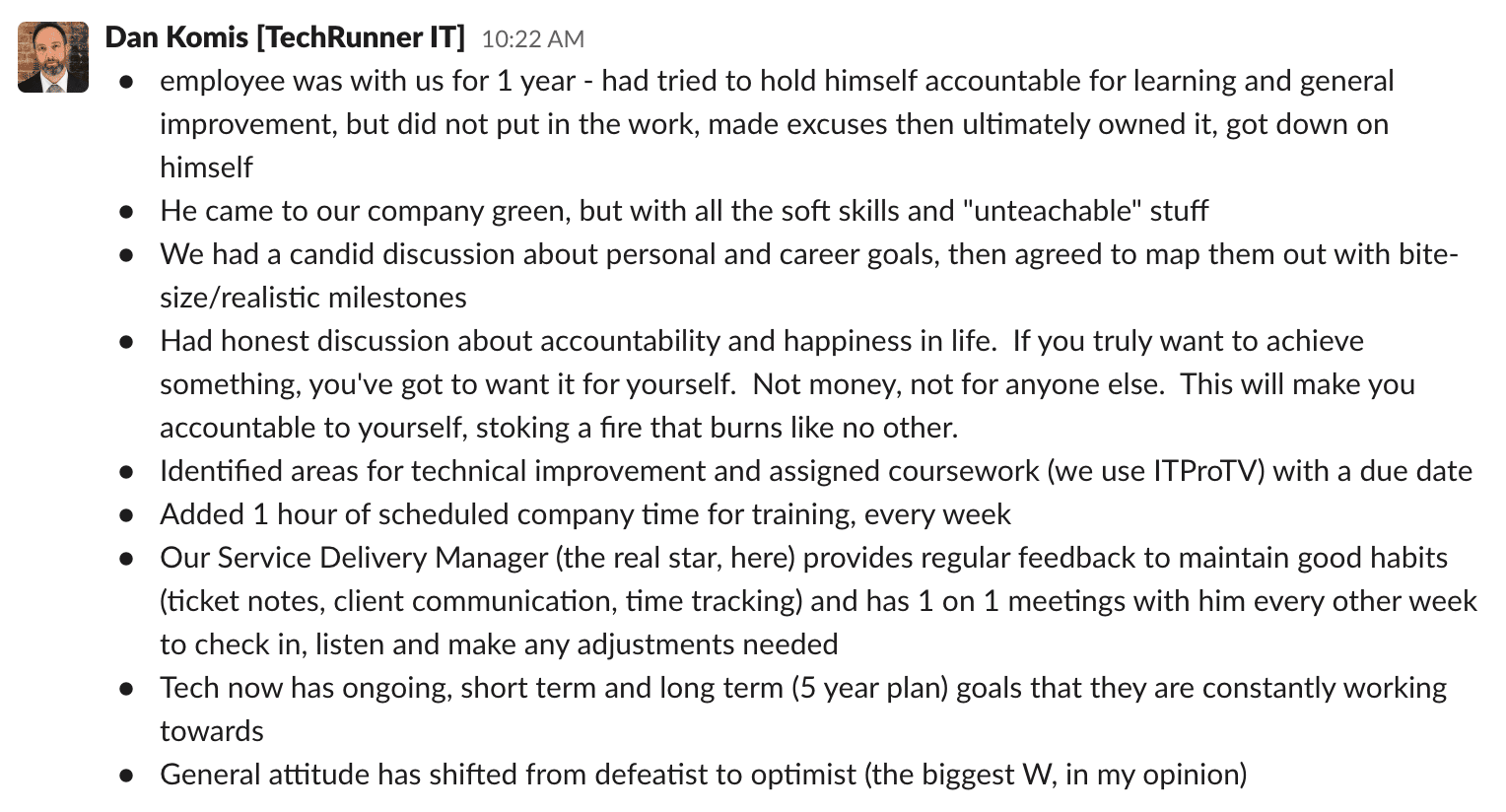Click Dan Komis profile avatar photo
The image size is (1506, 812).
click(53, 57)
